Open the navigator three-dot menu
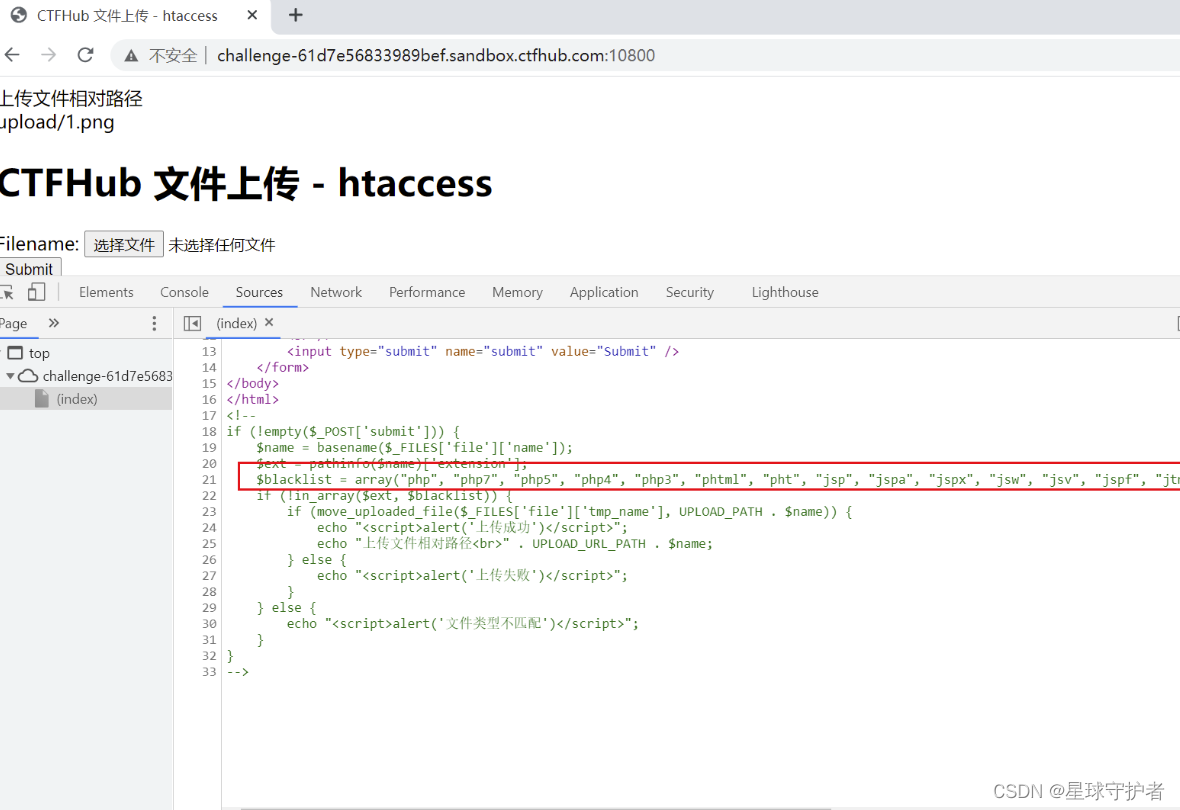This screenshot has height=810, width=1180. click(x=154, y=323)
